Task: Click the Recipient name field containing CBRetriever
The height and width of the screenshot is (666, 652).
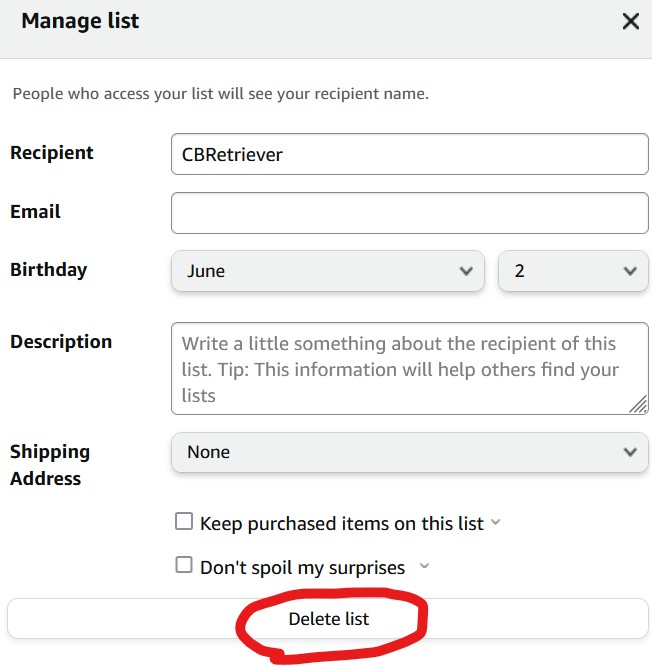Action: click(409, 154)
